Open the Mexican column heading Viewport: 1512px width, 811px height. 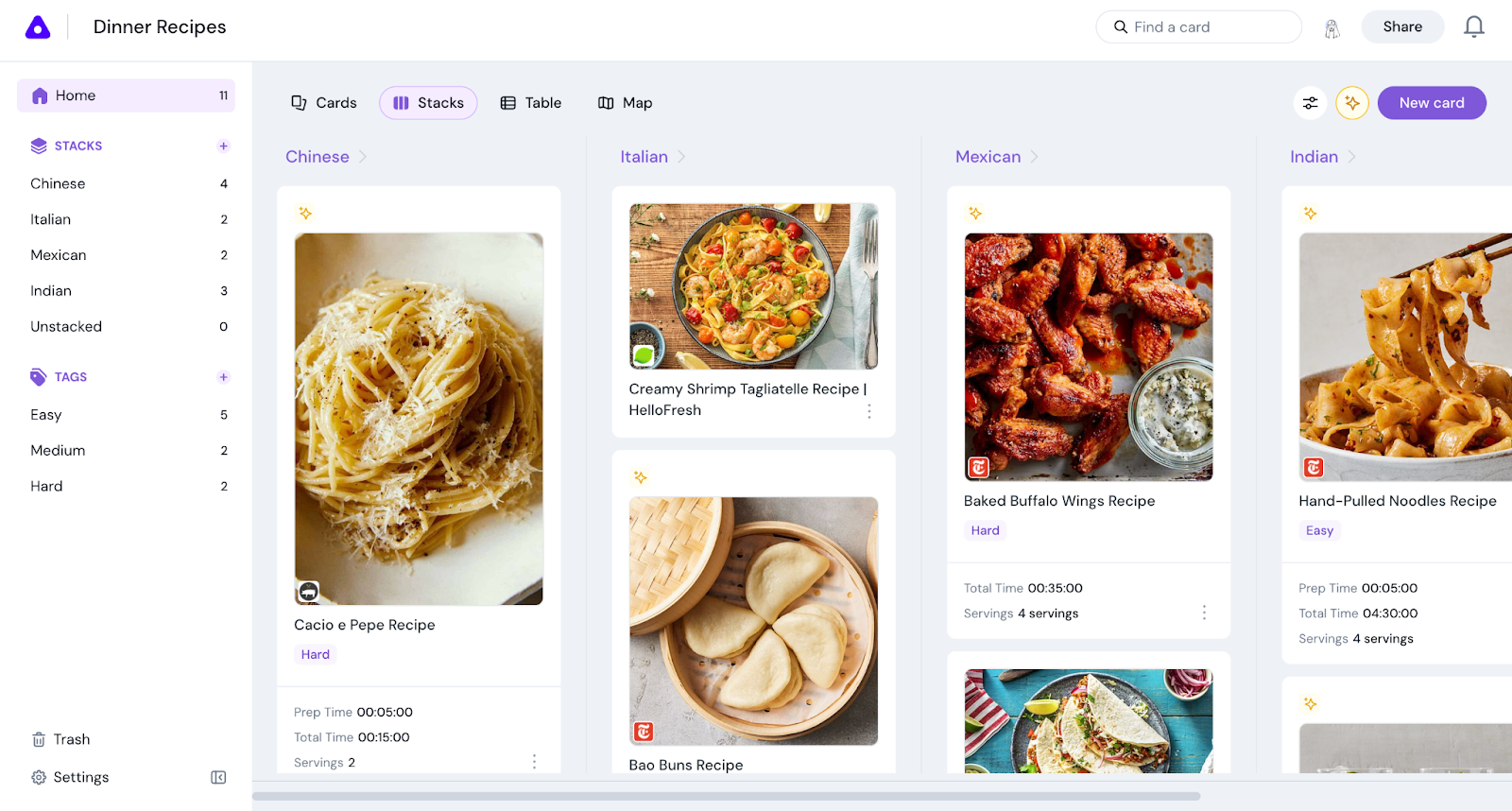click(x=988, y=157)
